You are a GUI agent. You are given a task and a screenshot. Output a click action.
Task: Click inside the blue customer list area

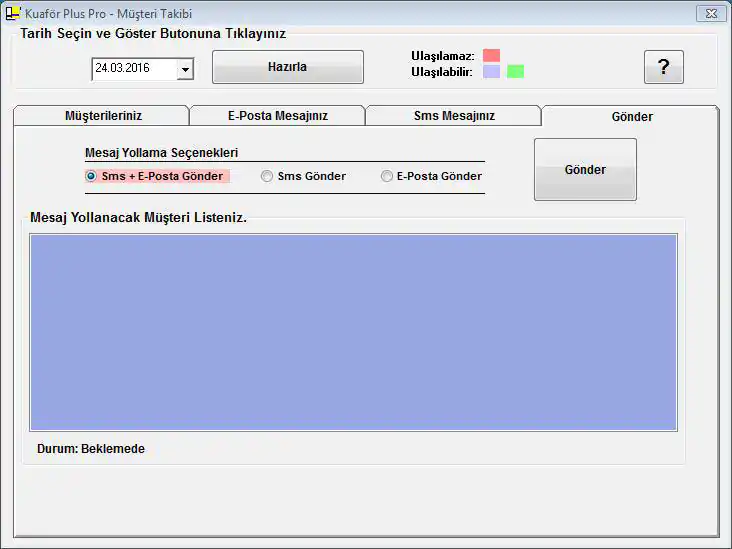(x=353, y=332)
